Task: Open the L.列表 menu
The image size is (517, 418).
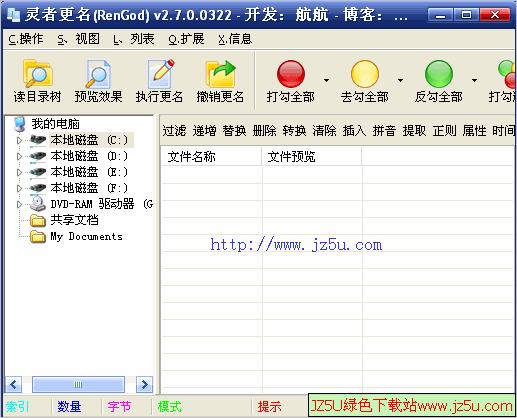Action: point(133,39)
